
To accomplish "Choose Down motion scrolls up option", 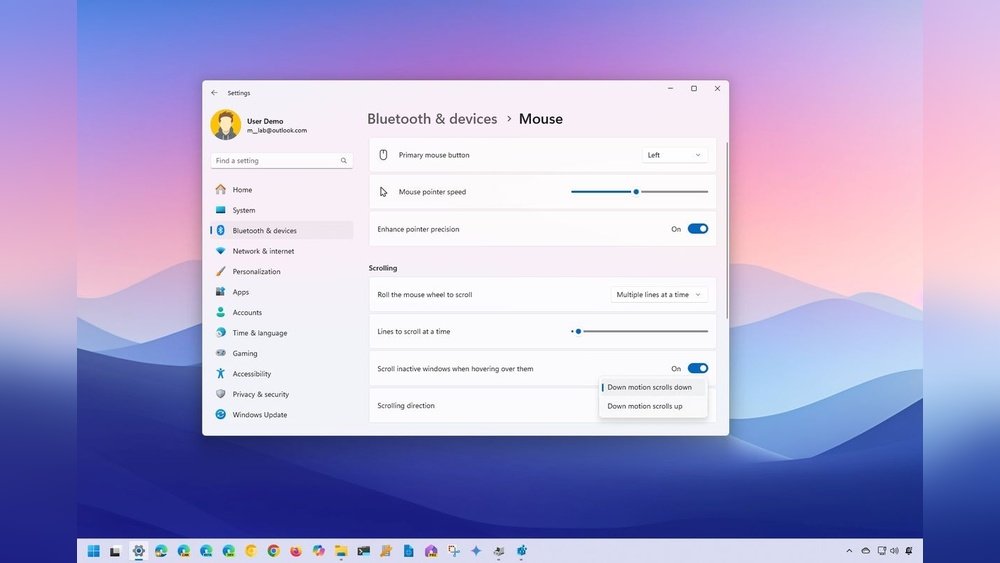I will 645,406.
